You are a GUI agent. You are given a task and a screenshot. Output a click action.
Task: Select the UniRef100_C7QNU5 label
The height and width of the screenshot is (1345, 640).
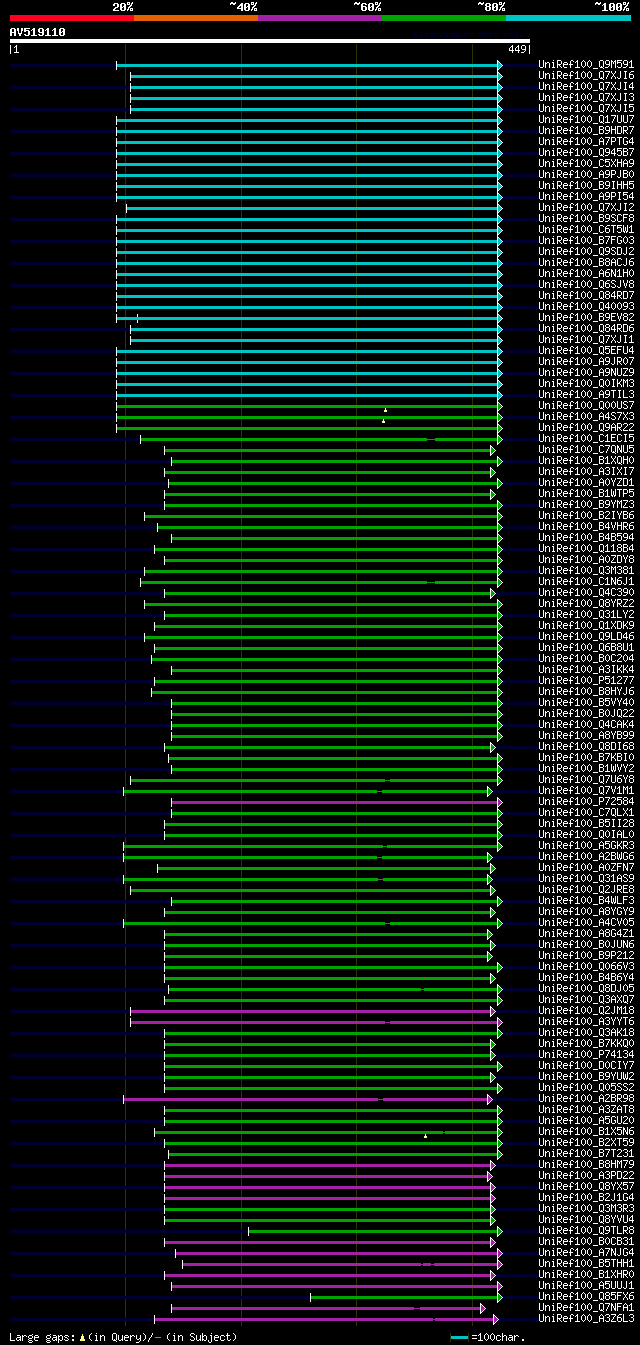point(586,450)
